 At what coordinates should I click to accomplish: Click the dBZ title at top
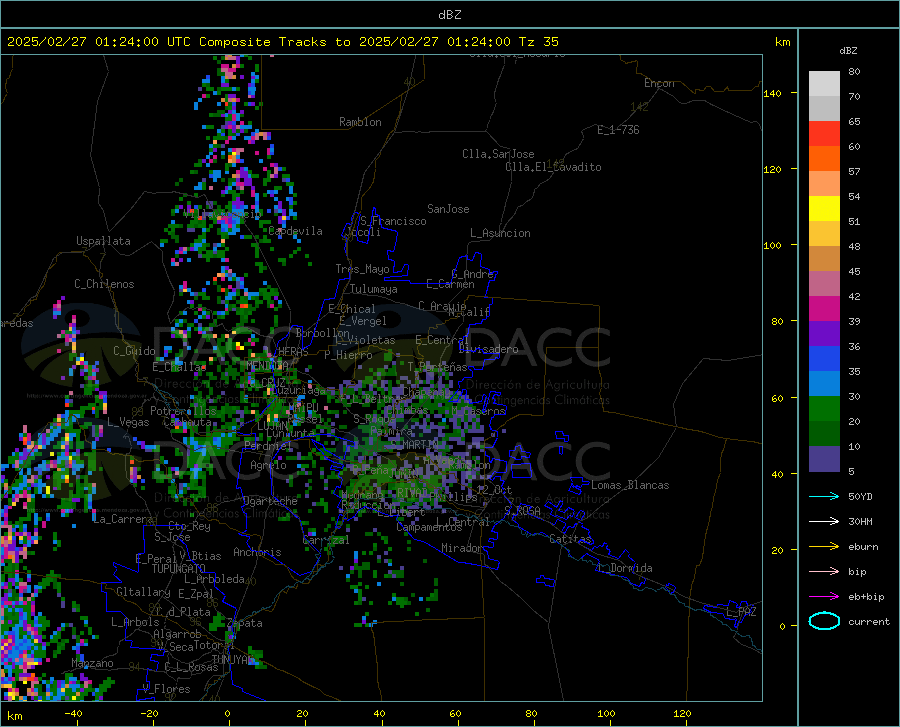point(449,15)
